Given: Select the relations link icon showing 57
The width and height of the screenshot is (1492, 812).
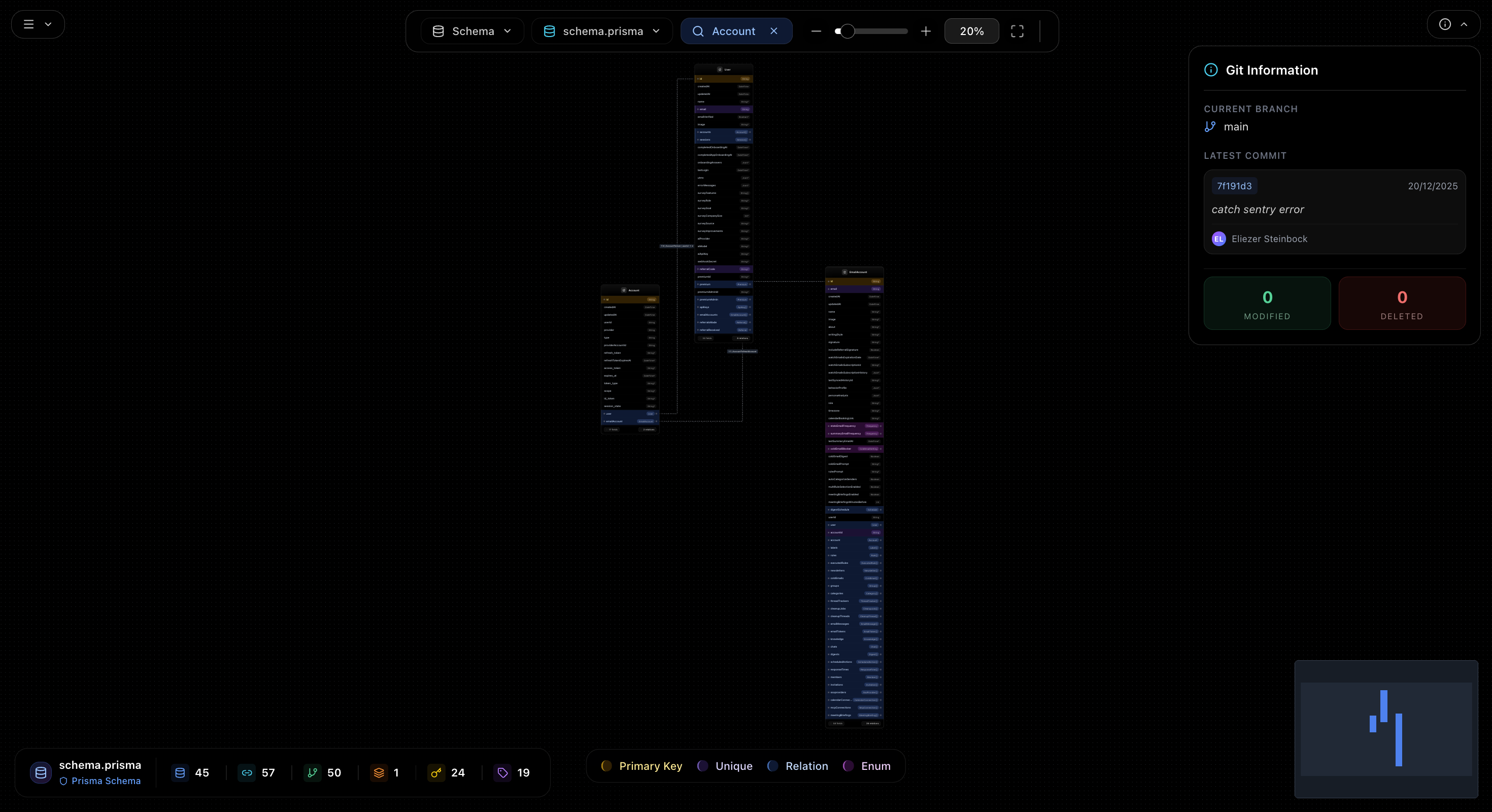Looking at the screenshot, I should [x=247, y=772].
